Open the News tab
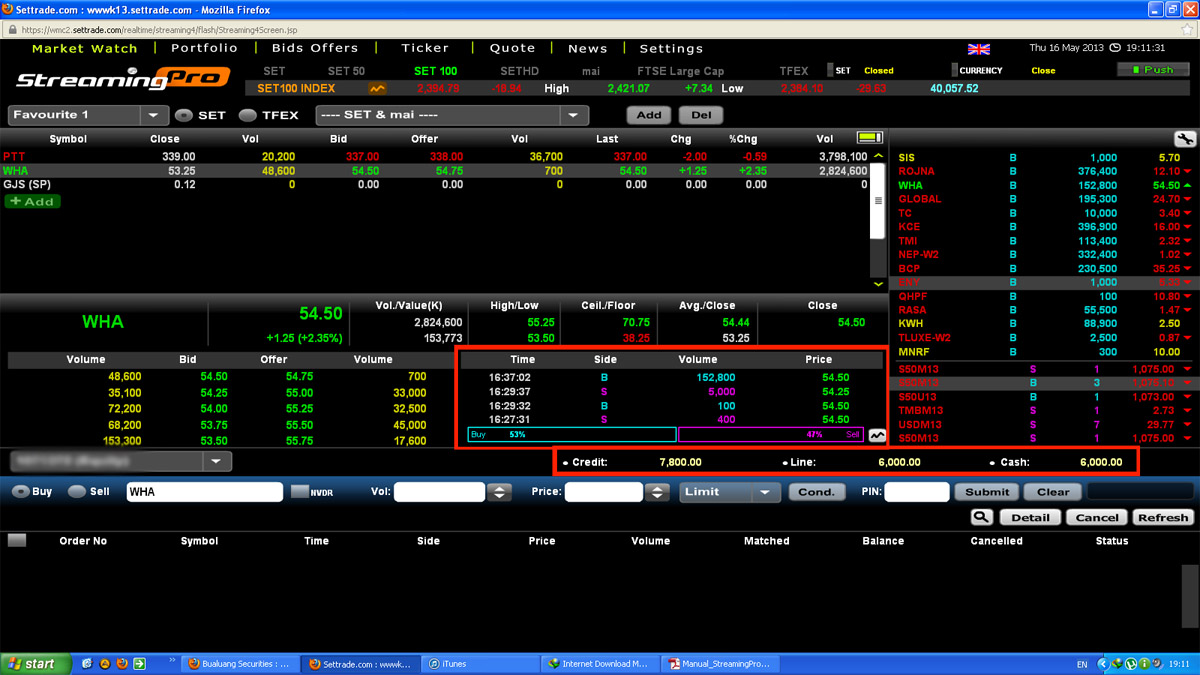1200x675 pixels. (587, 48)
